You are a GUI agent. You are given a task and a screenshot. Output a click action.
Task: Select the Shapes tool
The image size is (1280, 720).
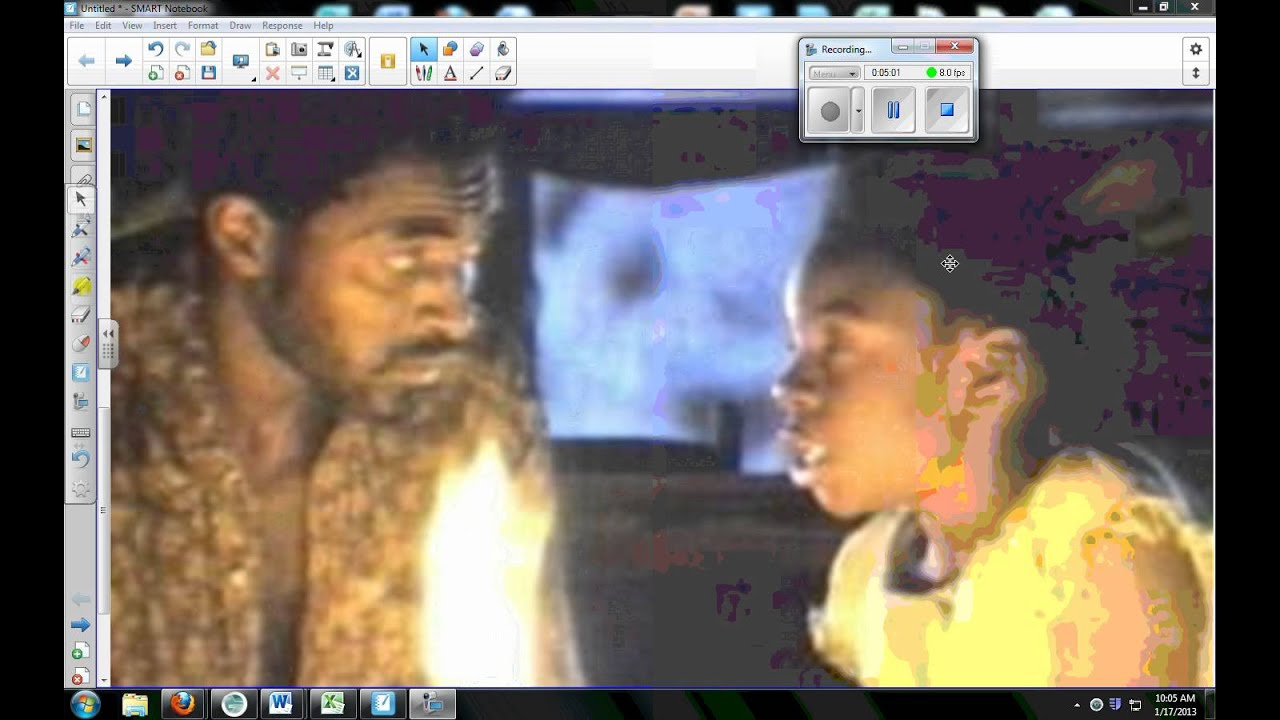coord(450,49)
